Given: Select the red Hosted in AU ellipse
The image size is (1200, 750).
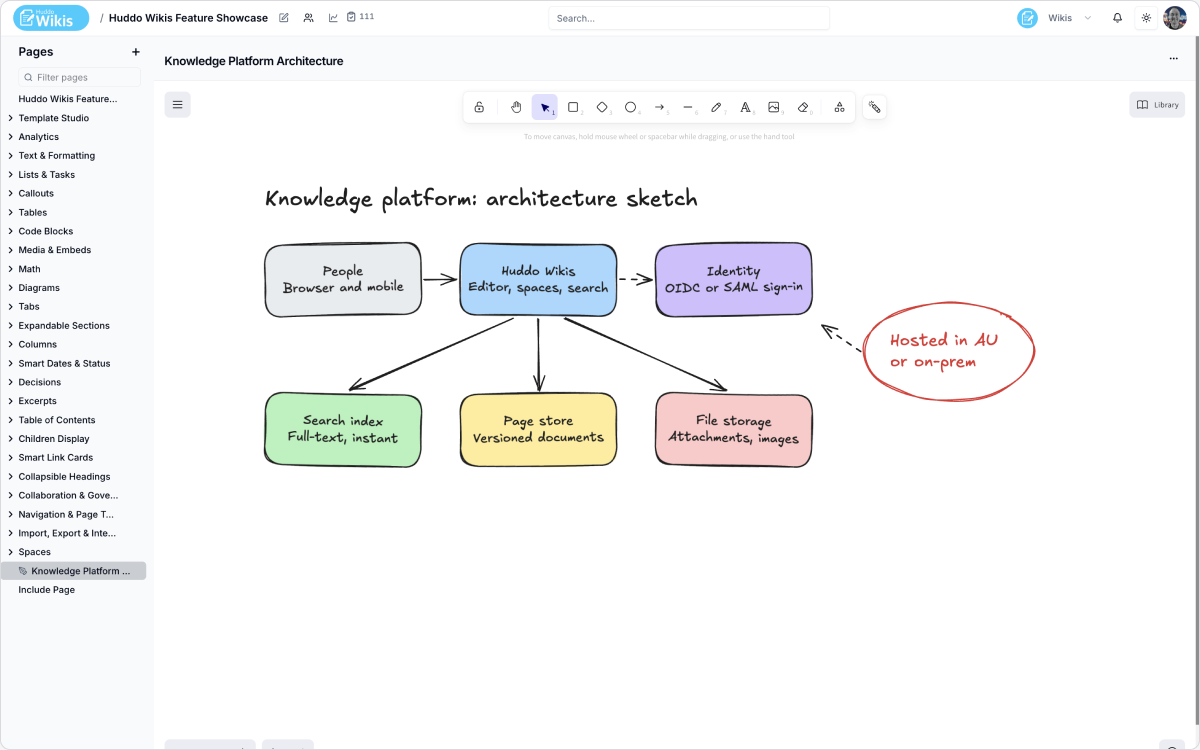Looking at the screenshot, I should (947, 351).
